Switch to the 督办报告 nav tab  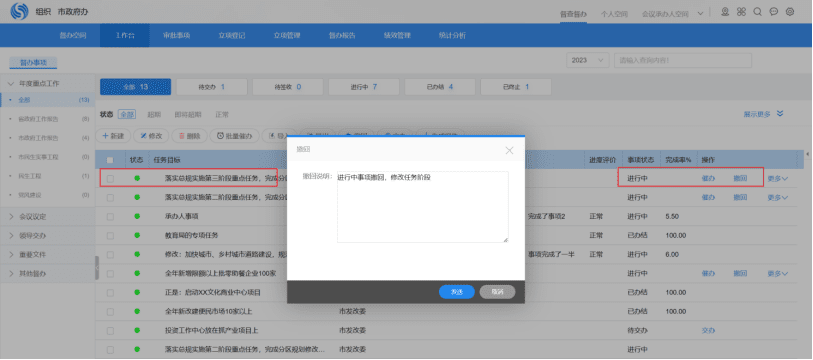coord(342,36)
